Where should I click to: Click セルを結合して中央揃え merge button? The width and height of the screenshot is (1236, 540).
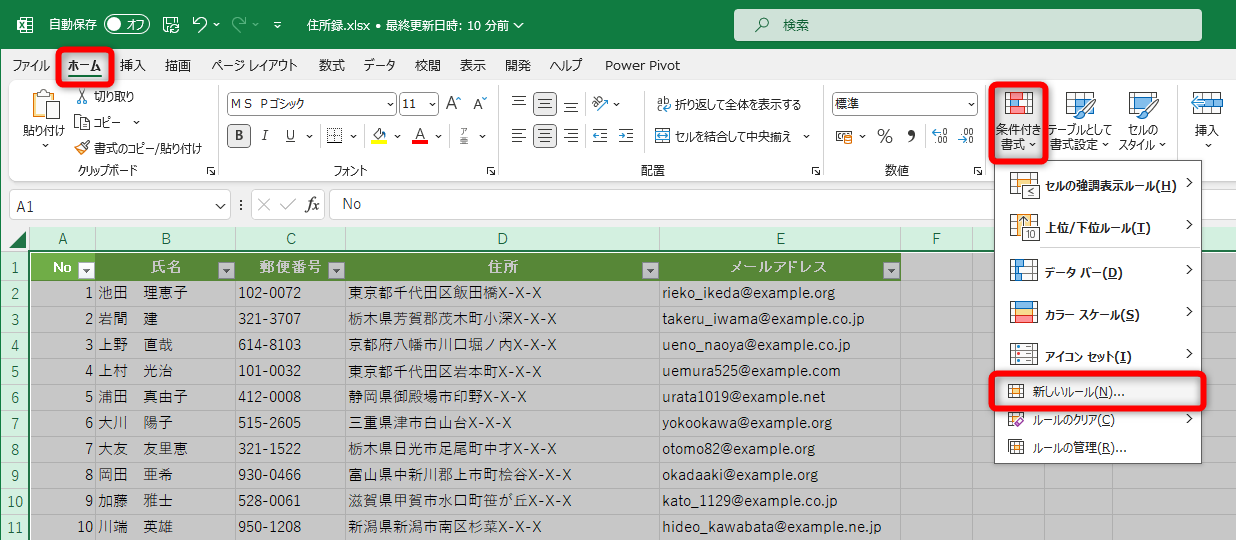(724, 136)
